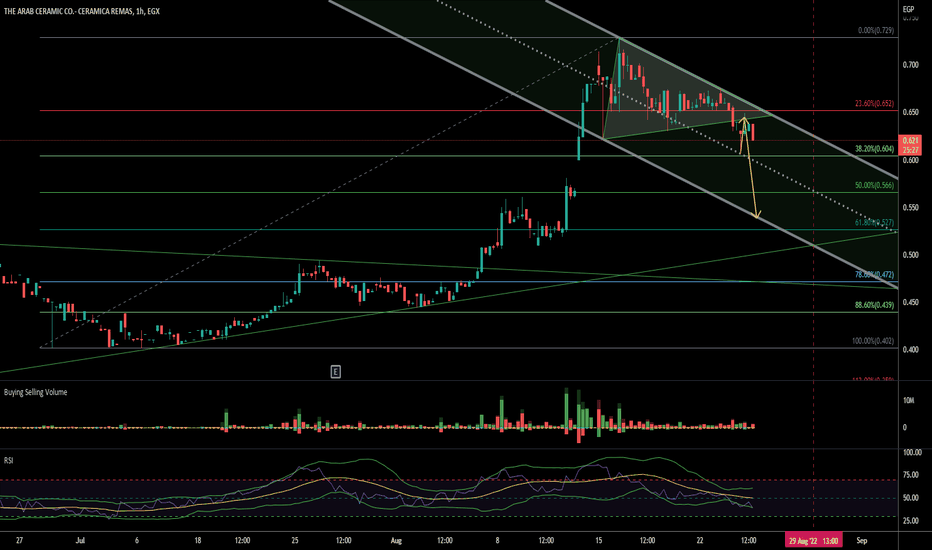Click the RSI indicator label
This screenshot has width=932, height=550.
click(8, 461)
